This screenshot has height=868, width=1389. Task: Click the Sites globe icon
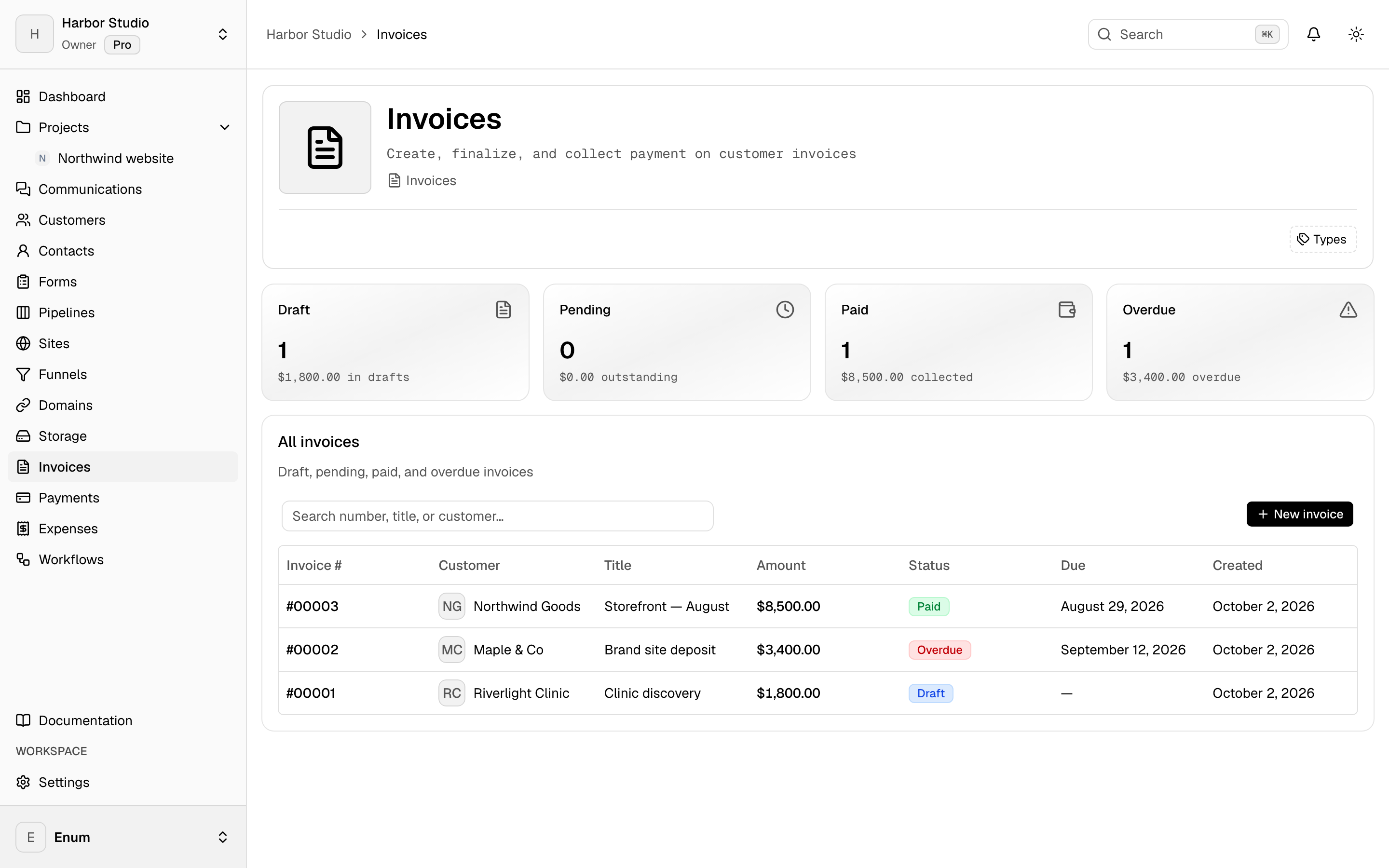tap(23, 343)
